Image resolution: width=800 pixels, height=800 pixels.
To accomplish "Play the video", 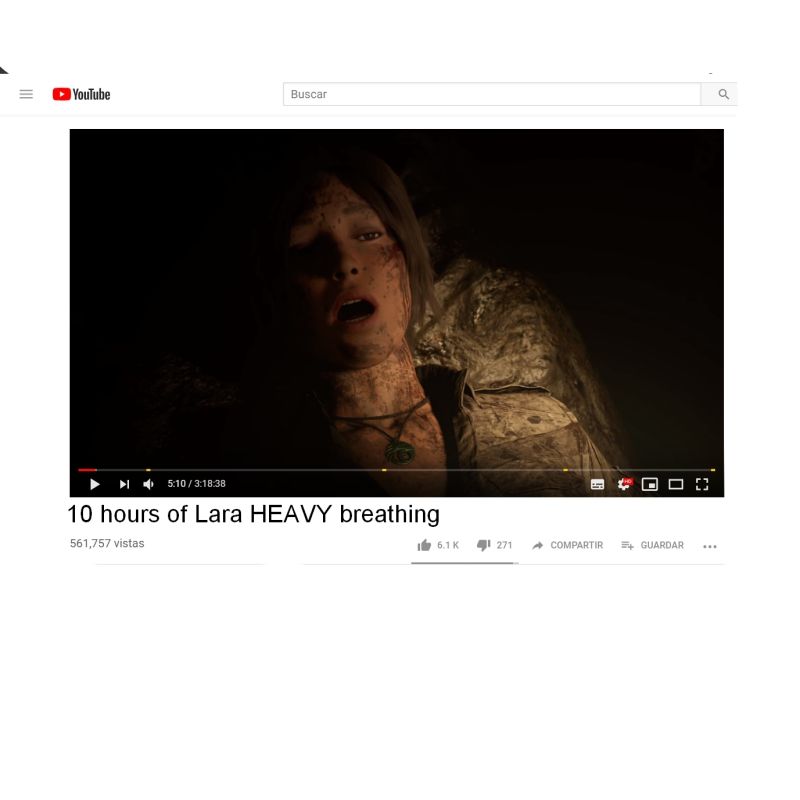I will [x=94, y=484].
